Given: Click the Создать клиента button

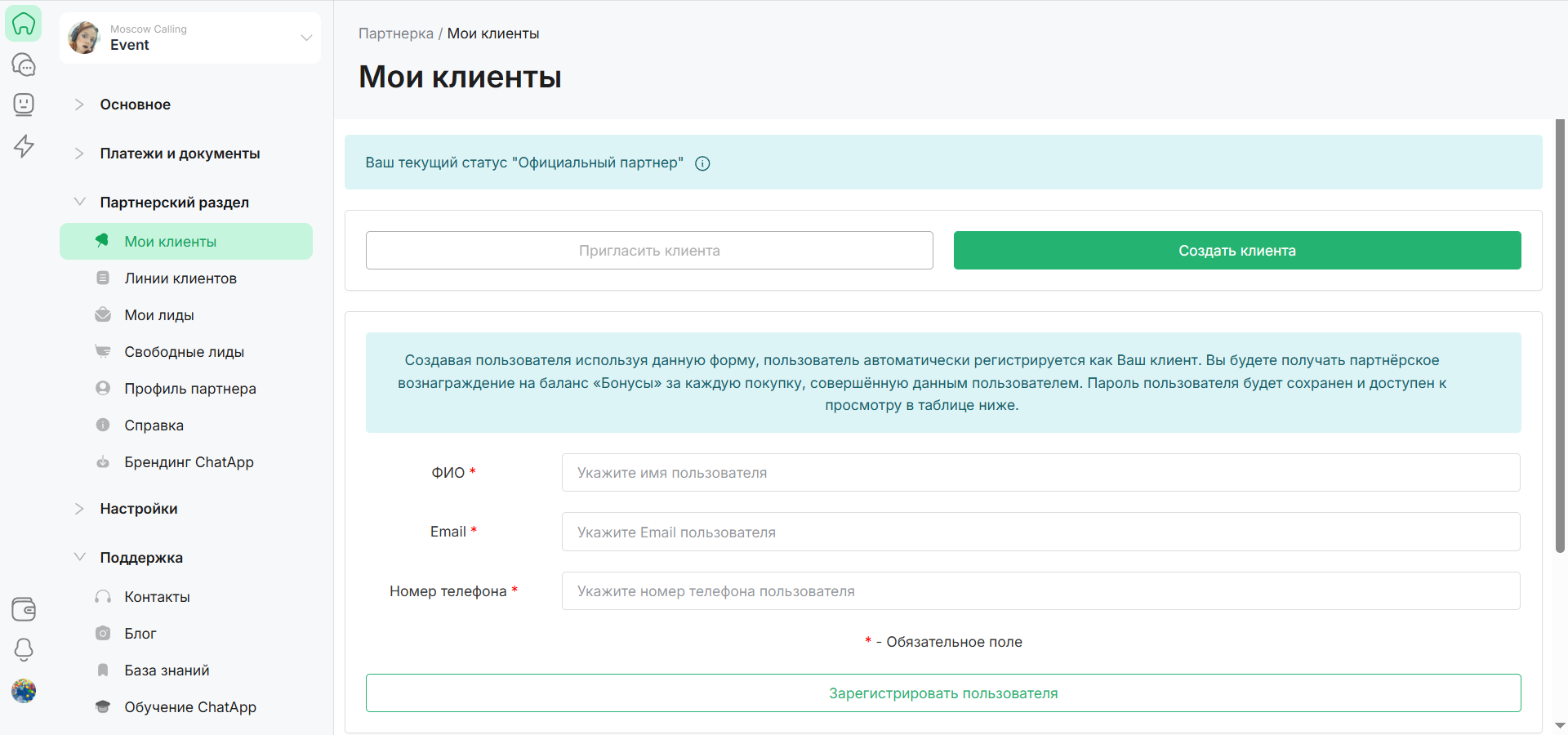Looking at the screenshot, I should click(x=1236, y=251).
